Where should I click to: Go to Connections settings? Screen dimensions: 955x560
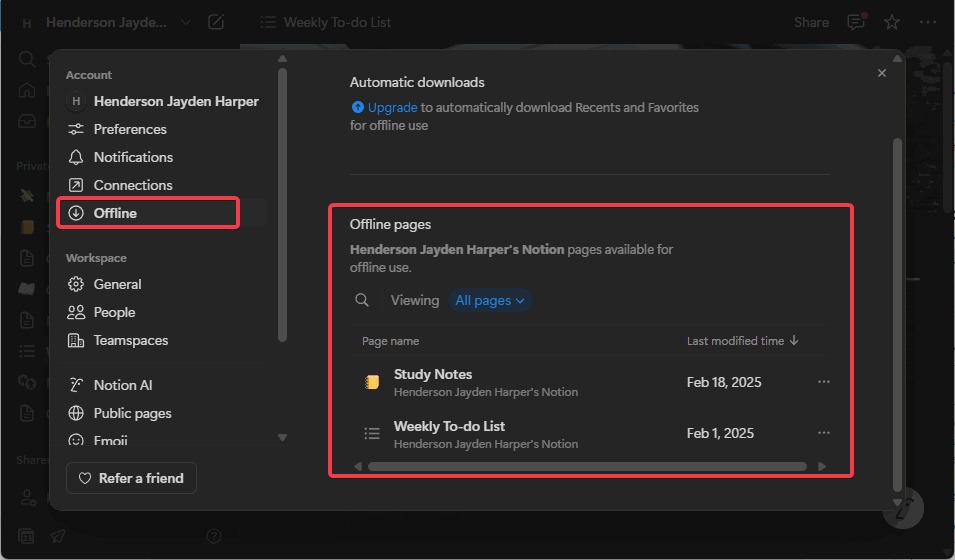(x=133, y=185)
